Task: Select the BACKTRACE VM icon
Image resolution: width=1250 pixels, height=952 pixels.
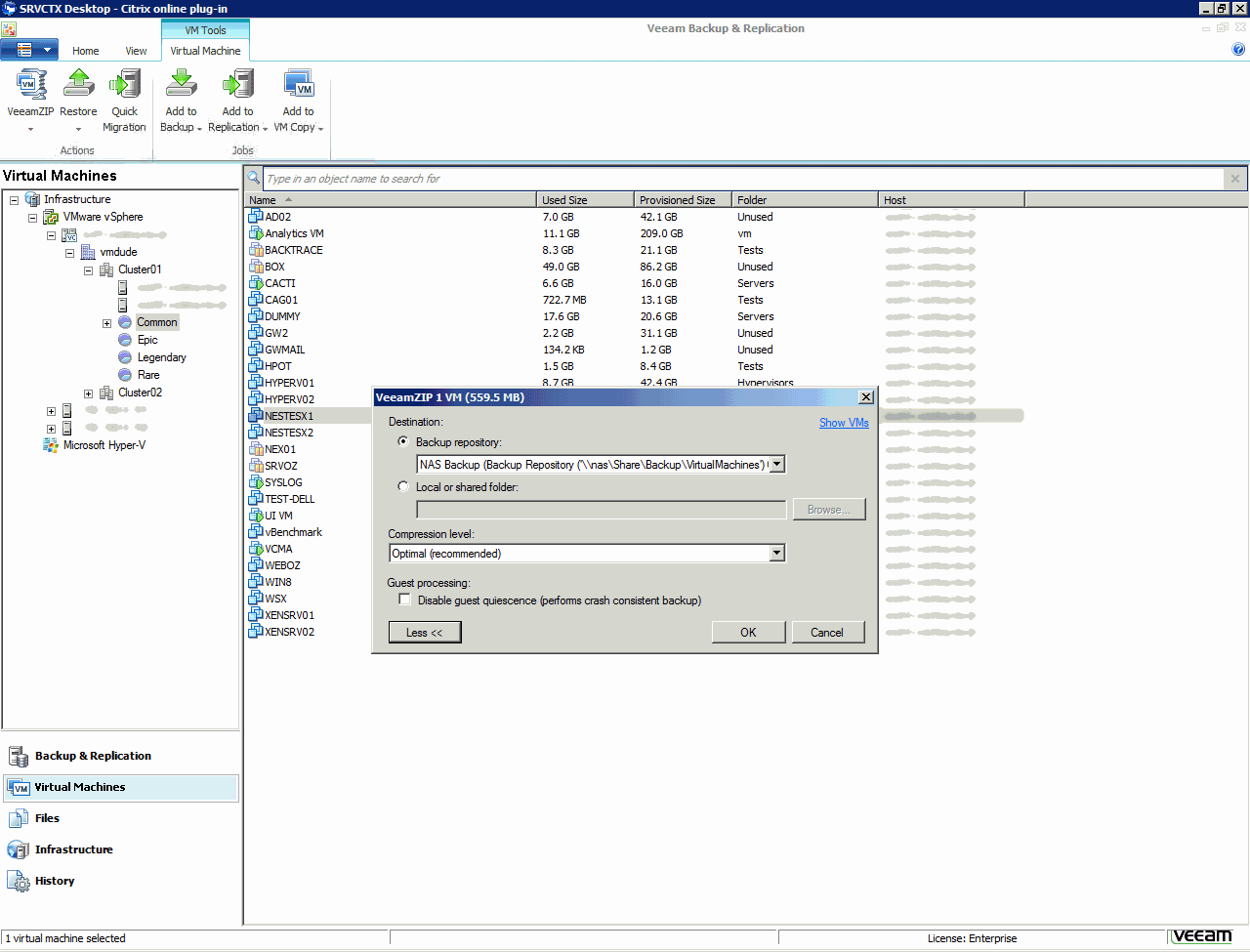Action: click(256, 250)
